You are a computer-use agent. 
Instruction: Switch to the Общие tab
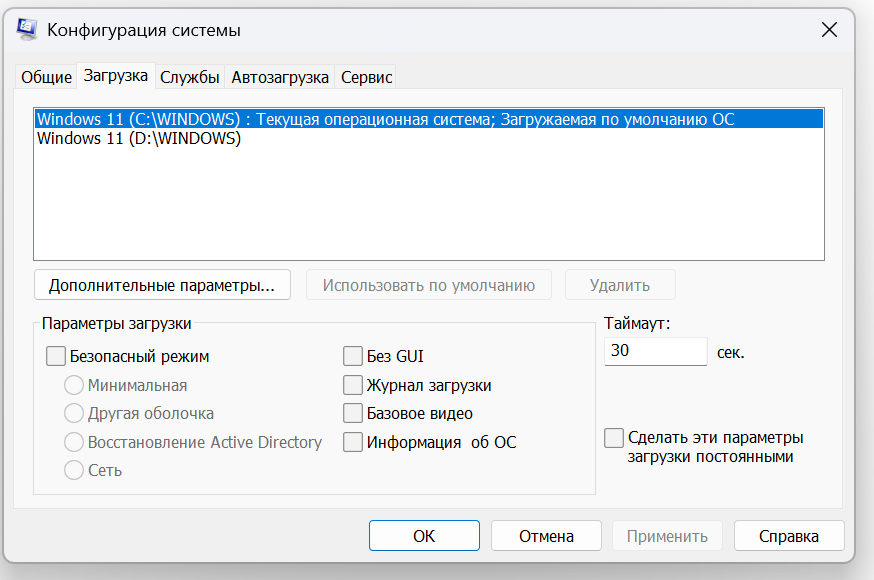coord(46,77)
